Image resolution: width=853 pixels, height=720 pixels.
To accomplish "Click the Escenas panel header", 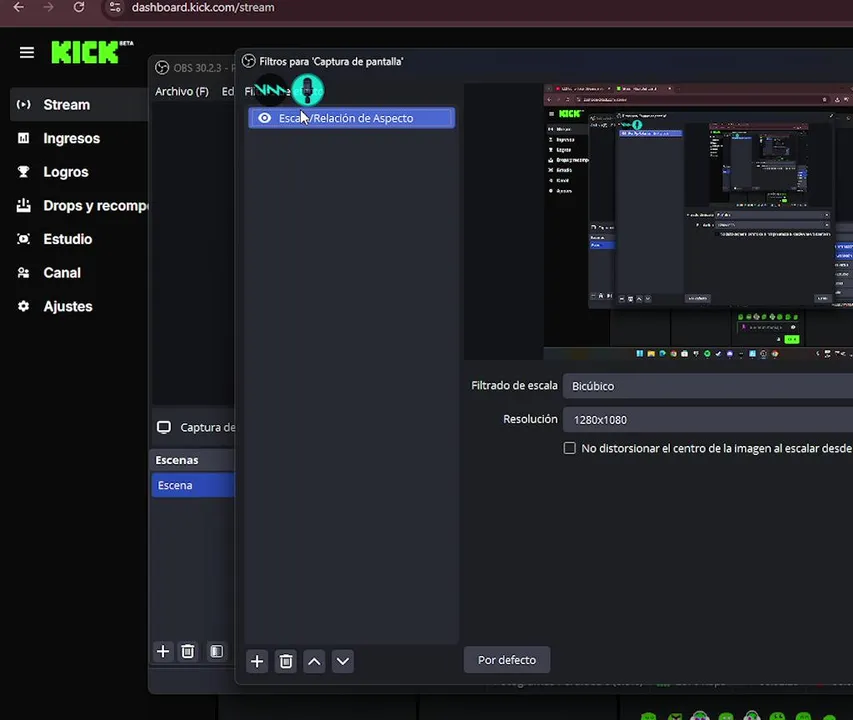I will point(193,460).
